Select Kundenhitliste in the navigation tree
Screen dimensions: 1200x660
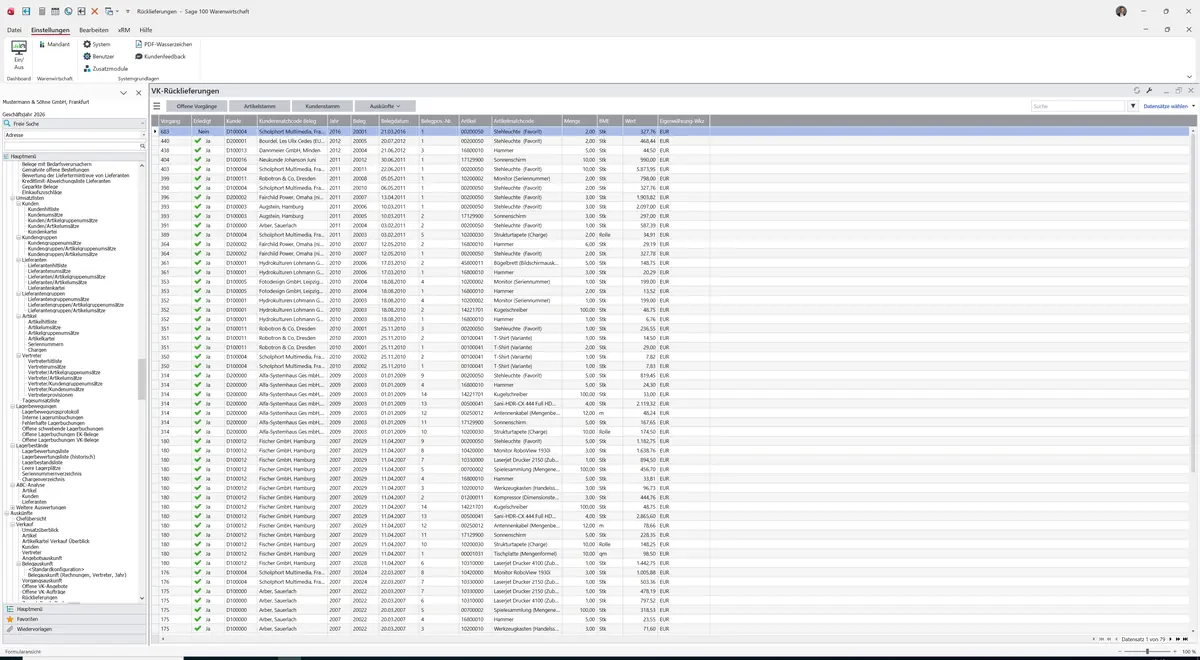(43, 209)
